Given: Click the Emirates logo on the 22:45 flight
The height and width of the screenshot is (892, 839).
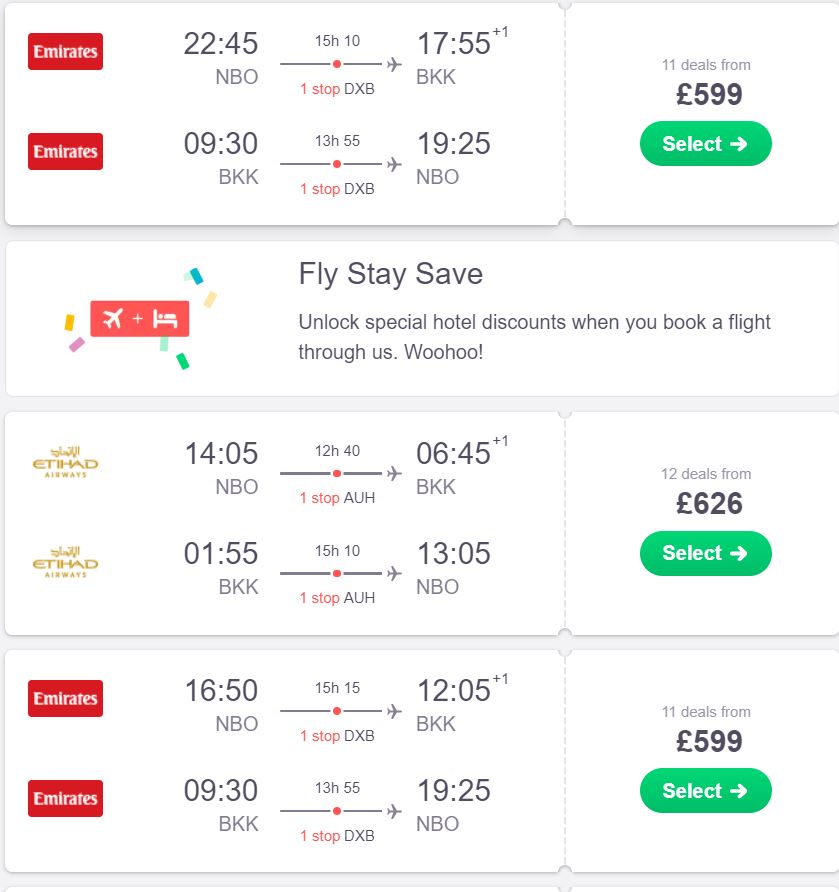Looking at the screenshot, I should tap(65, 51).
